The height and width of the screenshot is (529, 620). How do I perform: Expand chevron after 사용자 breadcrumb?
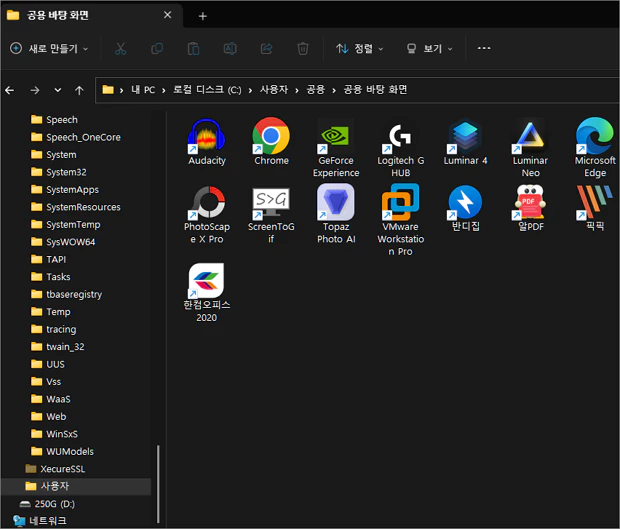pyautogui.click(x=297, y=91)
